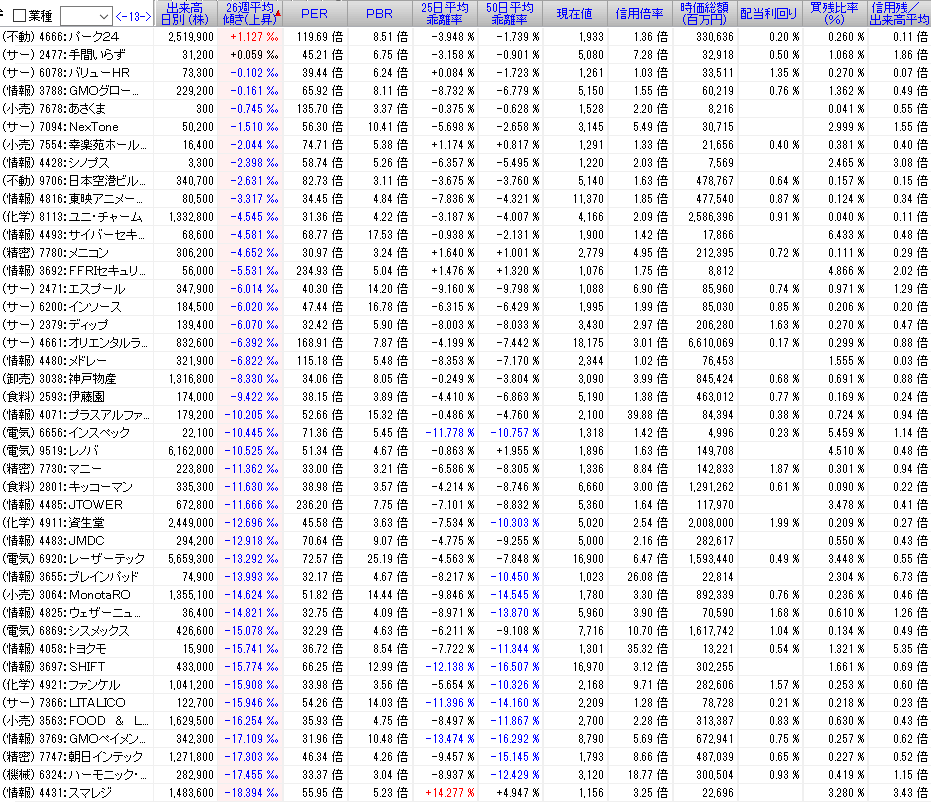Click the 配当利回り column header
Image resolution: width=931 pixels, height=802 pixels.
pyautogui.click(x=768, y=14)
